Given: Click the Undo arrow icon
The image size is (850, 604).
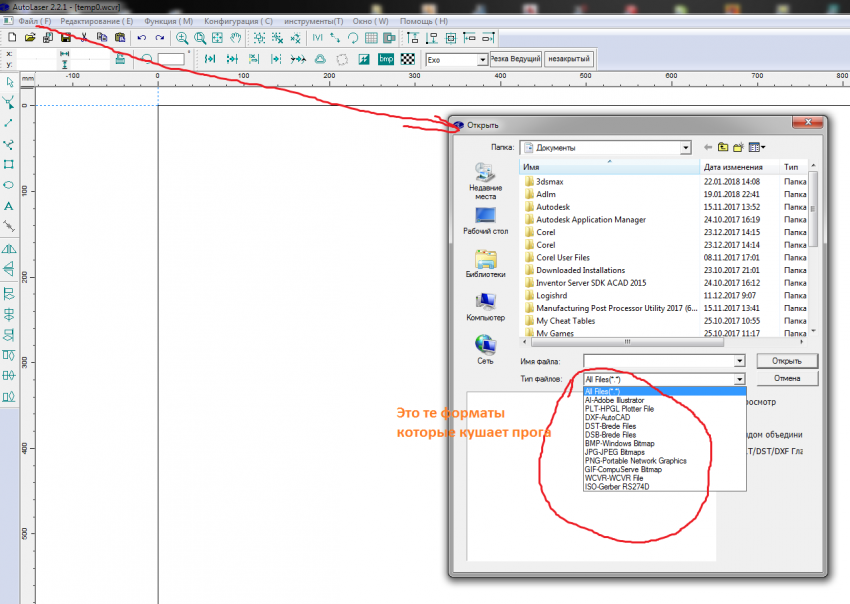Looking at the screenshot, I should [141, 38].
